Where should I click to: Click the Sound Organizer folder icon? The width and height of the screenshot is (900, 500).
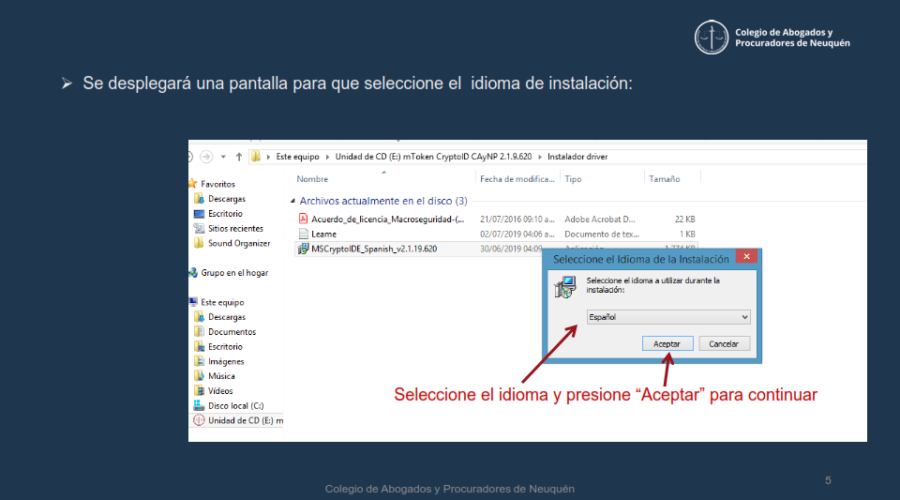tap(199, 243)
